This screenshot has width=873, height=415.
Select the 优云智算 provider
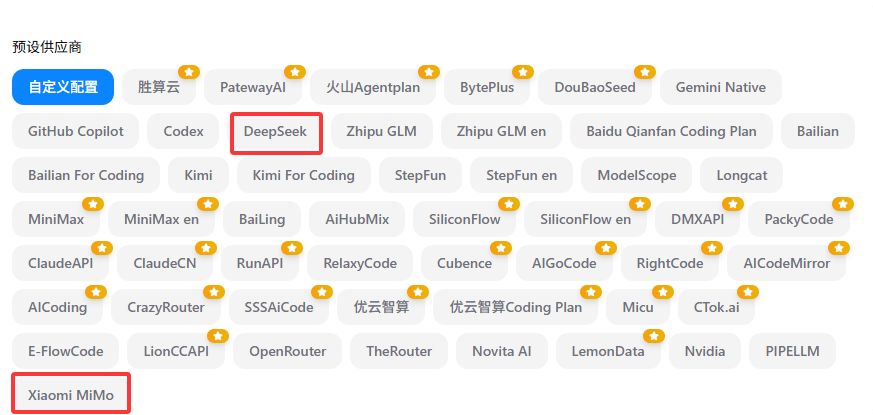click(x=381, y=307)
